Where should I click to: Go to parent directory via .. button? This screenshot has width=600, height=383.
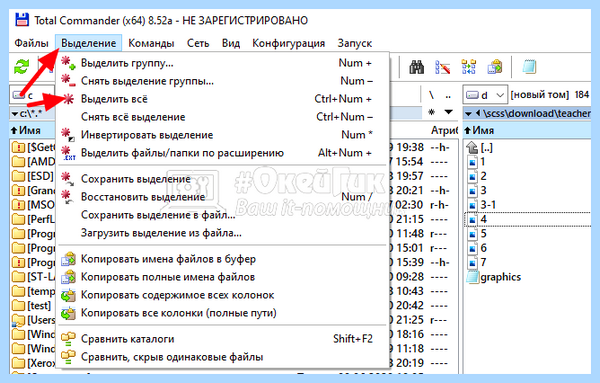pyautogui.click(x=448, y=95)
